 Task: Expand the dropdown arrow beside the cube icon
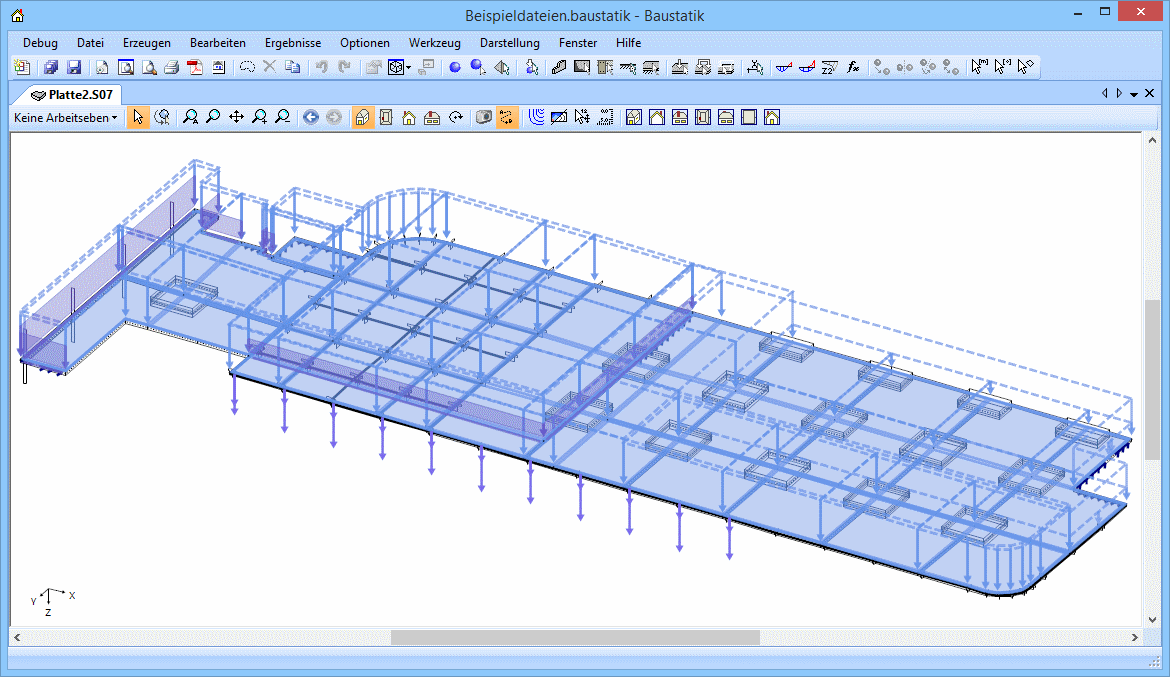point(409,67)
